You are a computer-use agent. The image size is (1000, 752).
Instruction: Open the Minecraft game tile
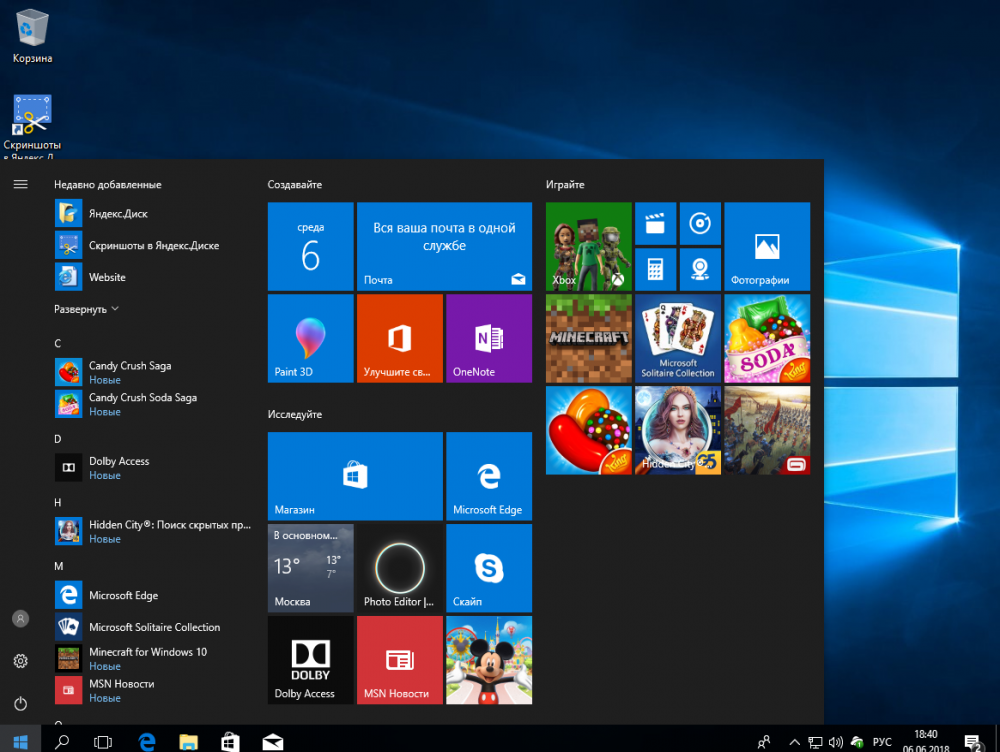(x=588, y=338)
